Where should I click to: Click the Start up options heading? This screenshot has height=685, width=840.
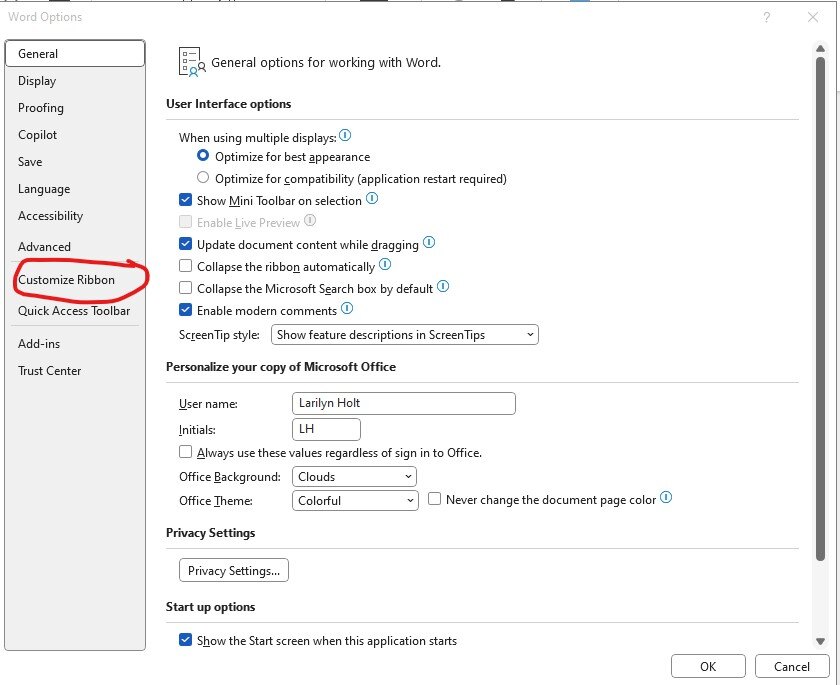[x=211, y=607]
